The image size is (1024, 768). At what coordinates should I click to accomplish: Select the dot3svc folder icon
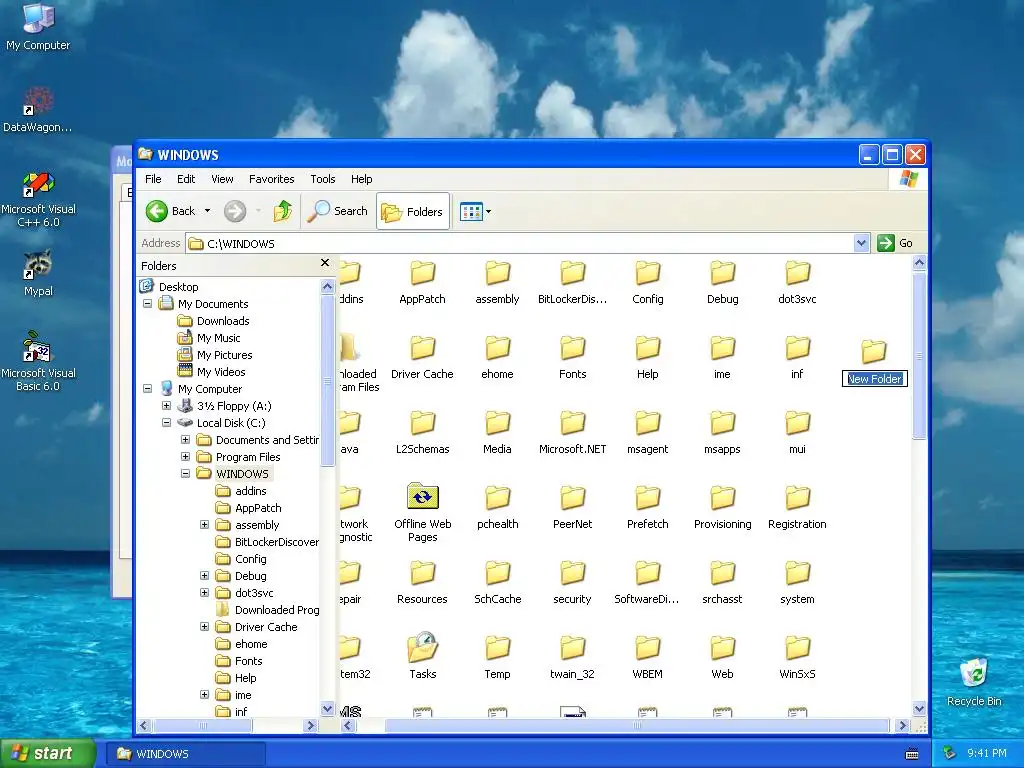click(797, 283)
